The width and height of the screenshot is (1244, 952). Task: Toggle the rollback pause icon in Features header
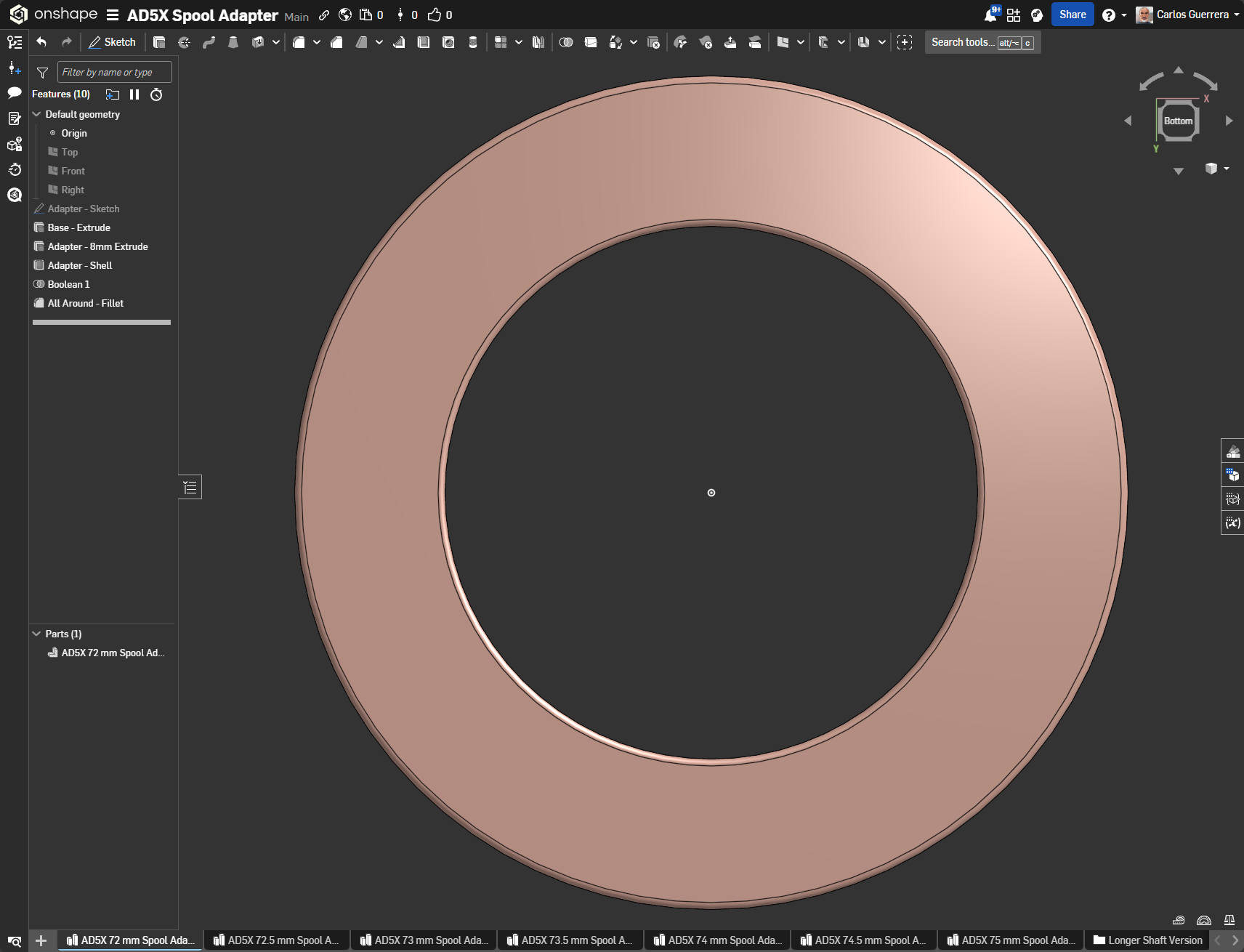coord(134,94)
